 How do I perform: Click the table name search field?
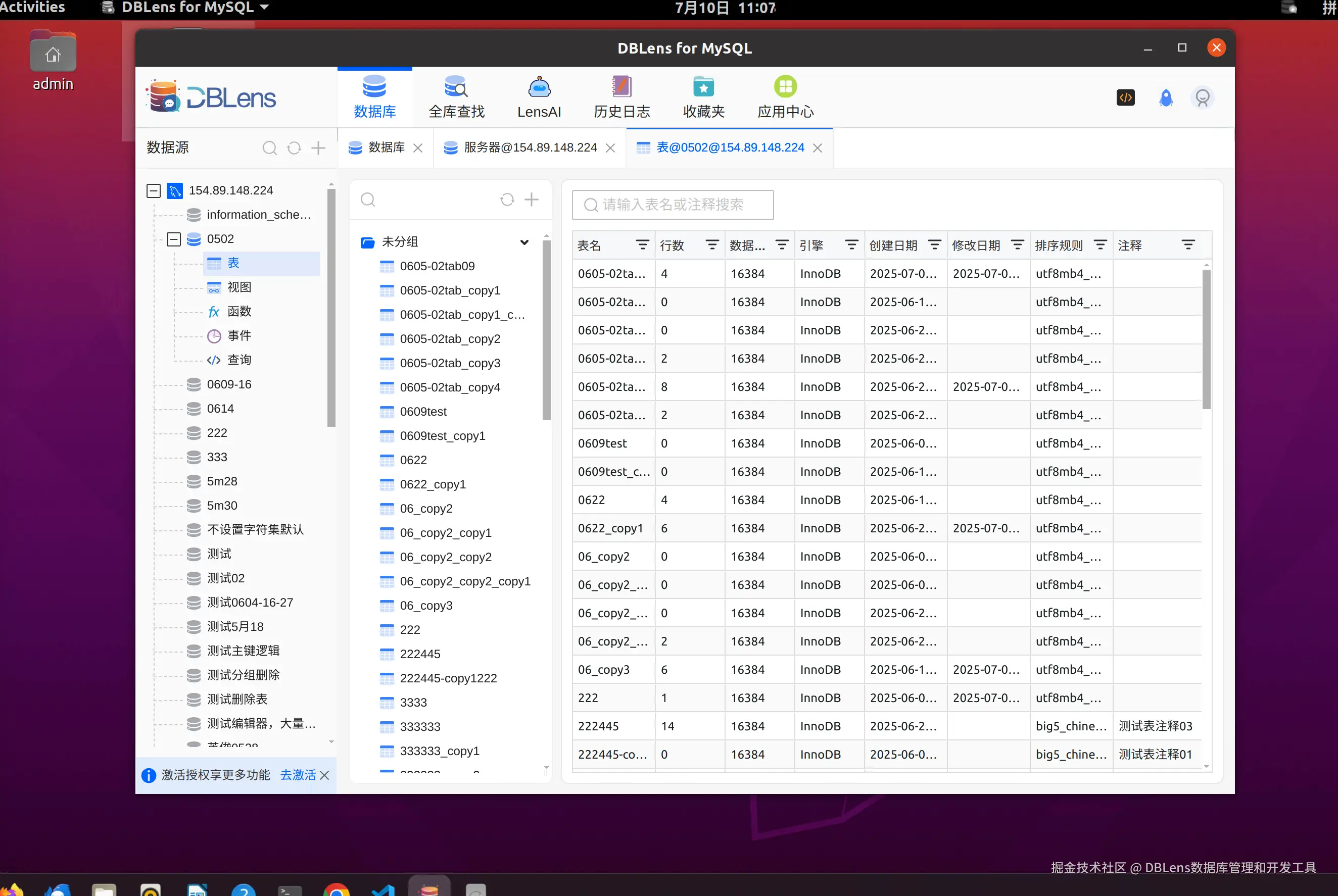click(x=673, y=205)
